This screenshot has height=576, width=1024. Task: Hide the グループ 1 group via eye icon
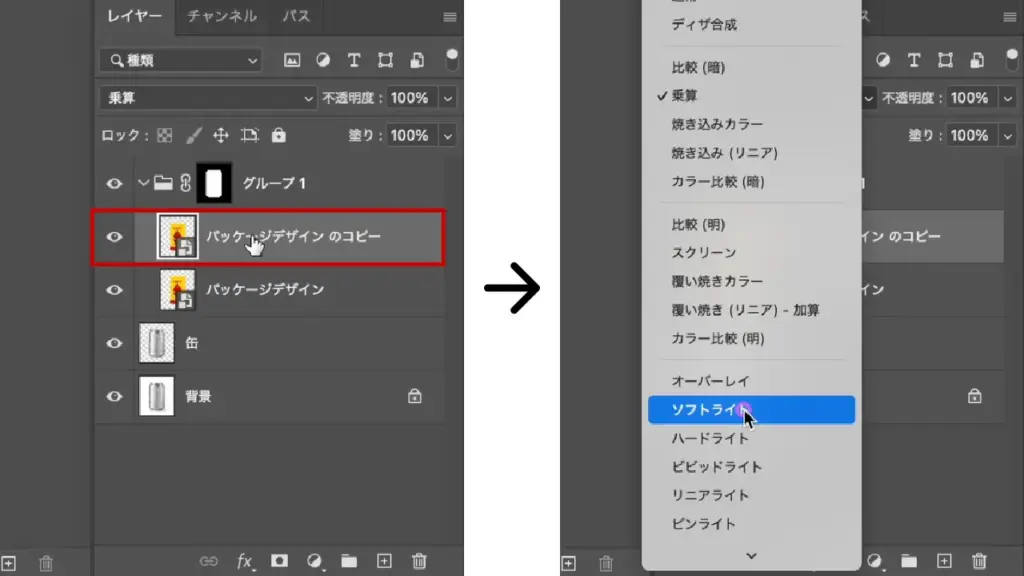point(115,183)
